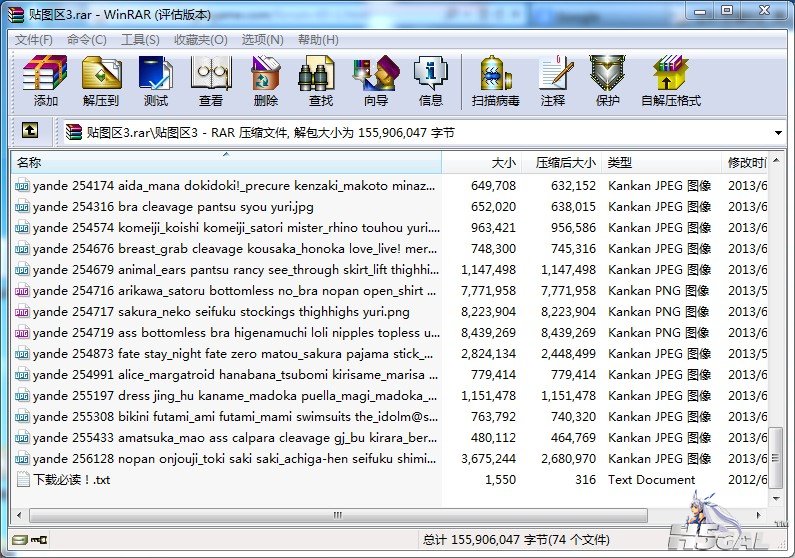Click size value 1,550 of txt file

[x=500, y=479]
